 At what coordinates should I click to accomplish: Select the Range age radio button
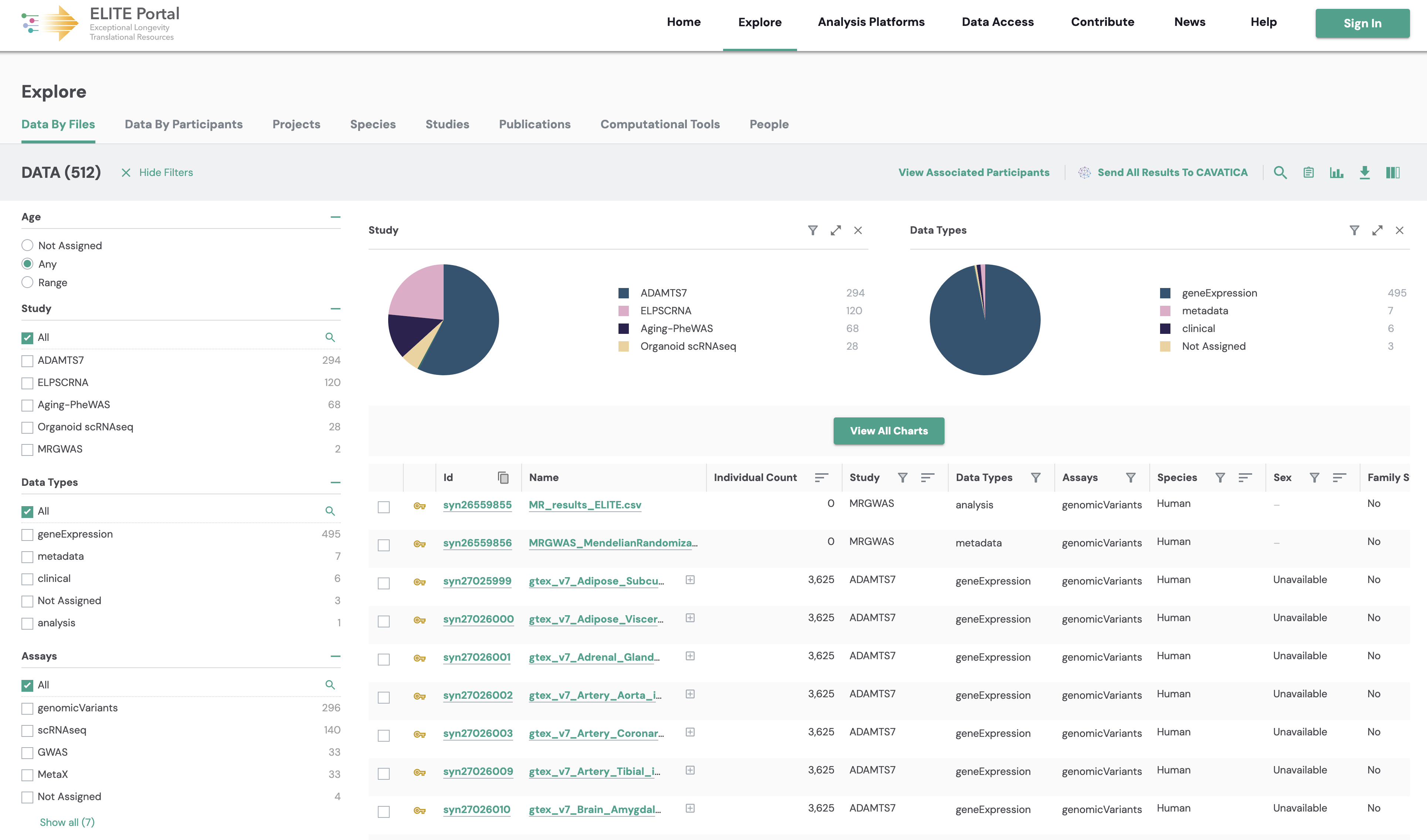27,282
